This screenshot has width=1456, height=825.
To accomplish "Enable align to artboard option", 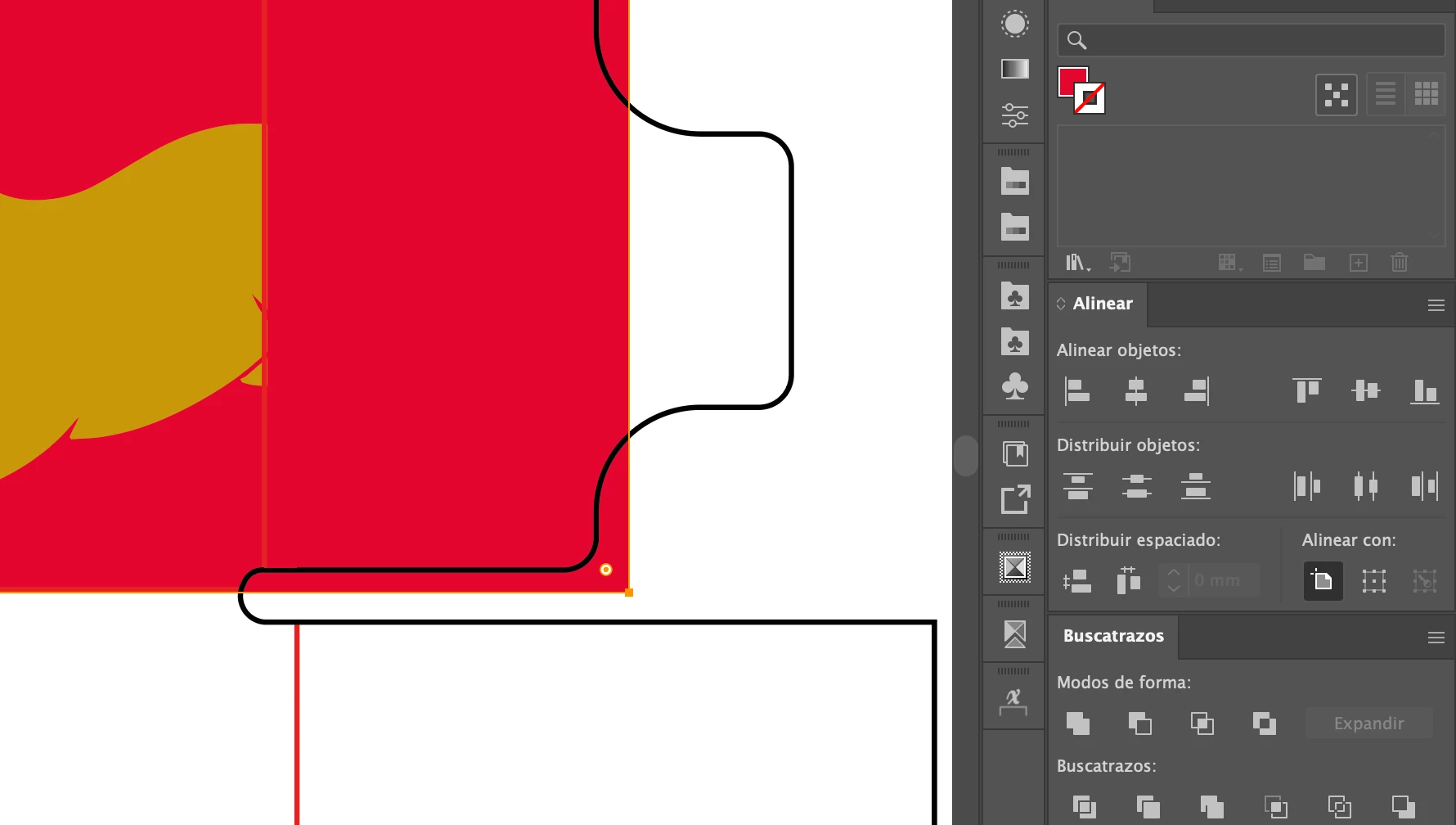I will 1323,581.
